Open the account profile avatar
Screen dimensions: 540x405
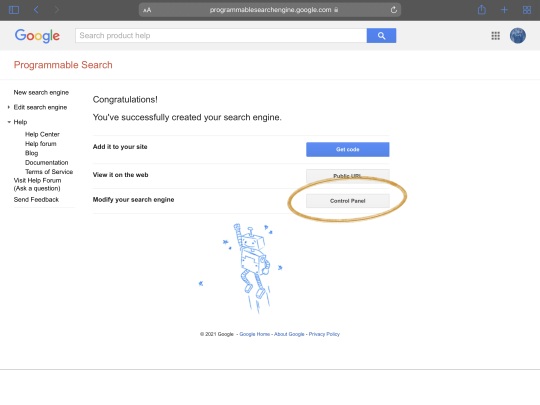click(518, 35)
